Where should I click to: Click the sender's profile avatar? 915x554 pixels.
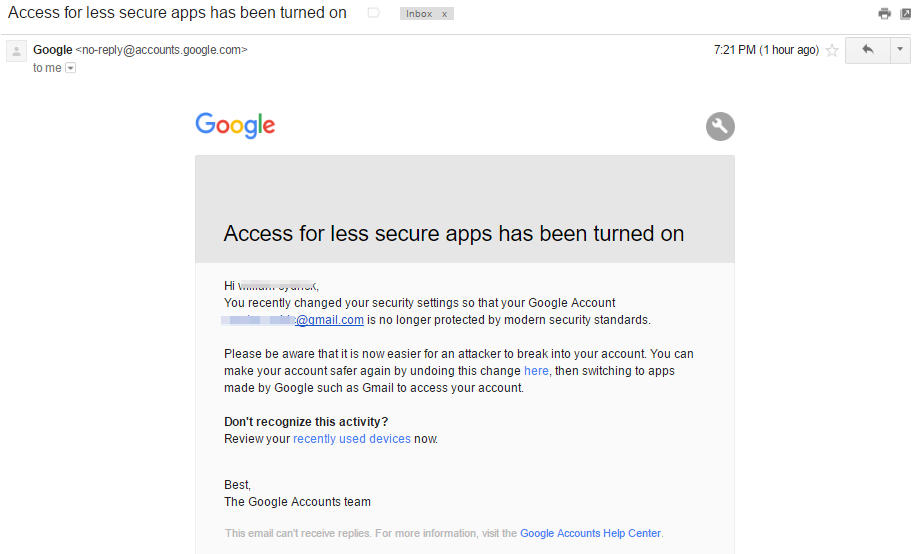16,51
